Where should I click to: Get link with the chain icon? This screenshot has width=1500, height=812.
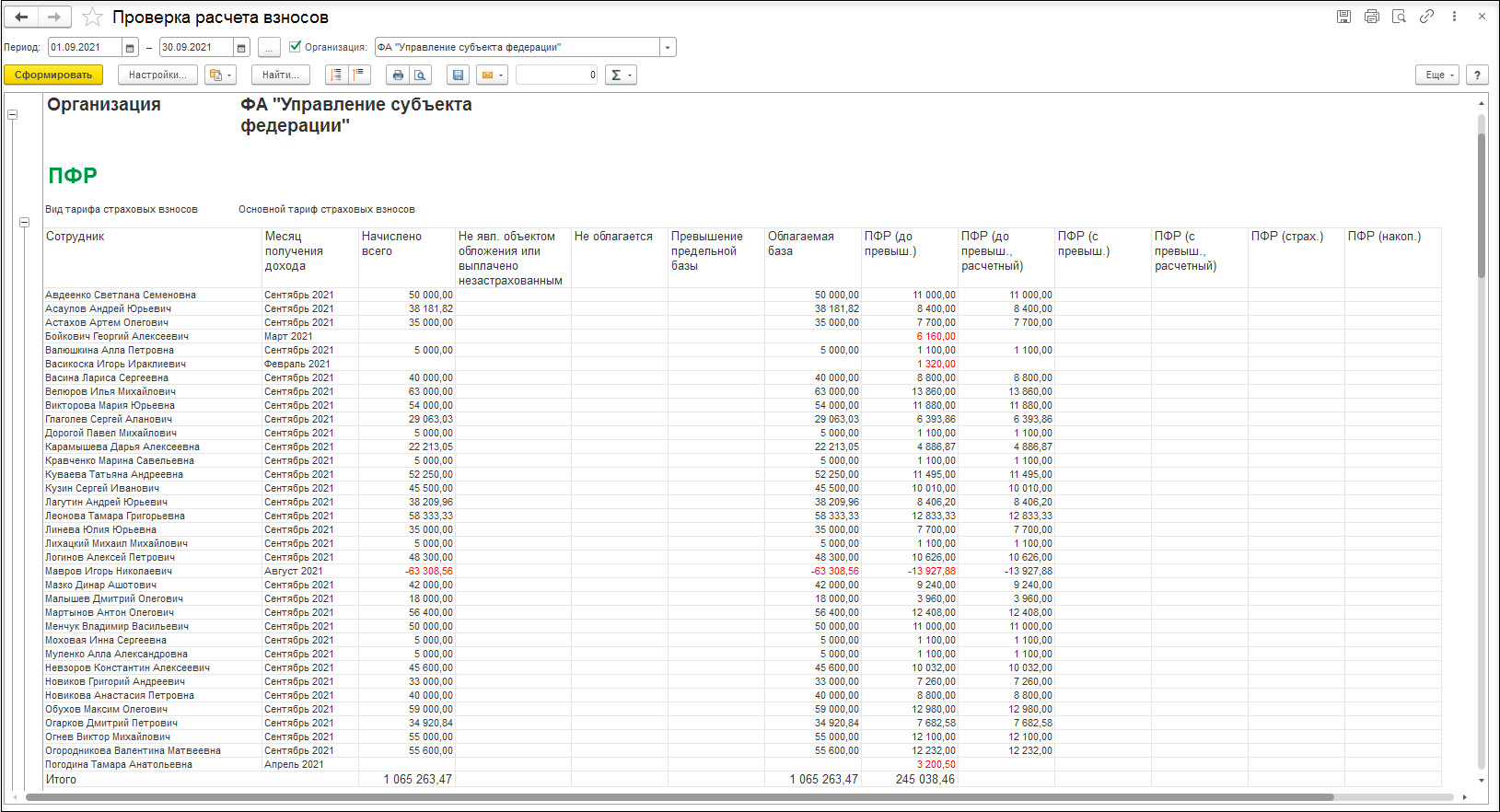point(1427,17)
